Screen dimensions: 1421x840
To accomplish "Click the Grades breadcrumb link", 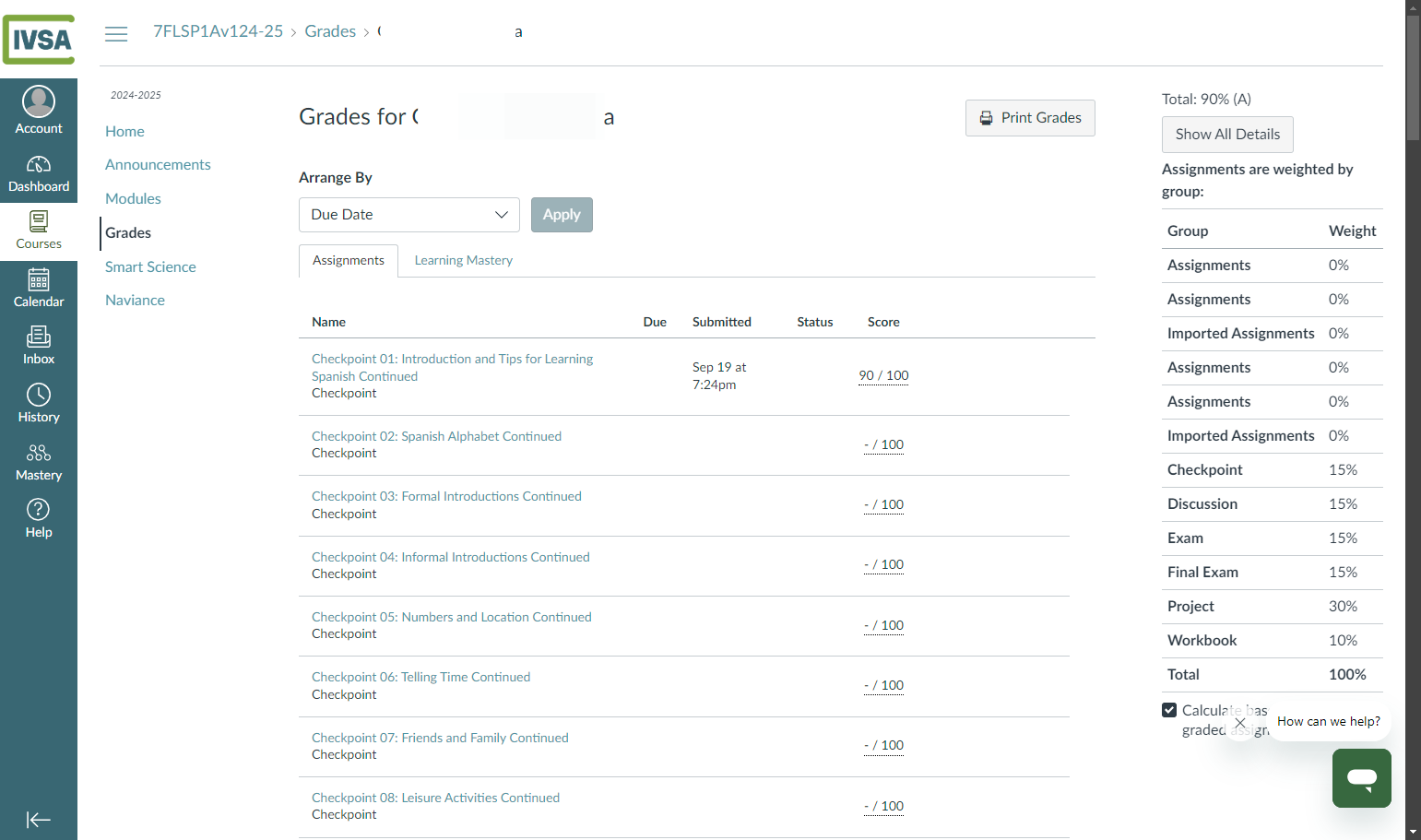I will [x=330, y=31].
